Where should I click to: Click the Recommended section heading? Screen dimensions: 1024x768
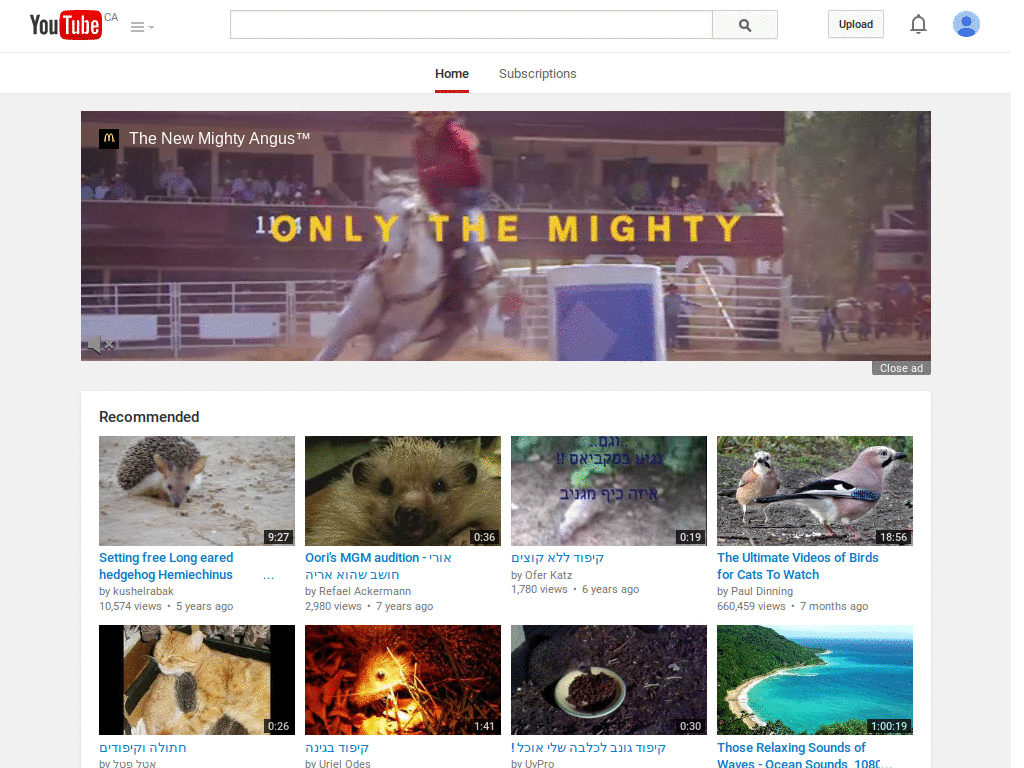(x=149, y=417)
